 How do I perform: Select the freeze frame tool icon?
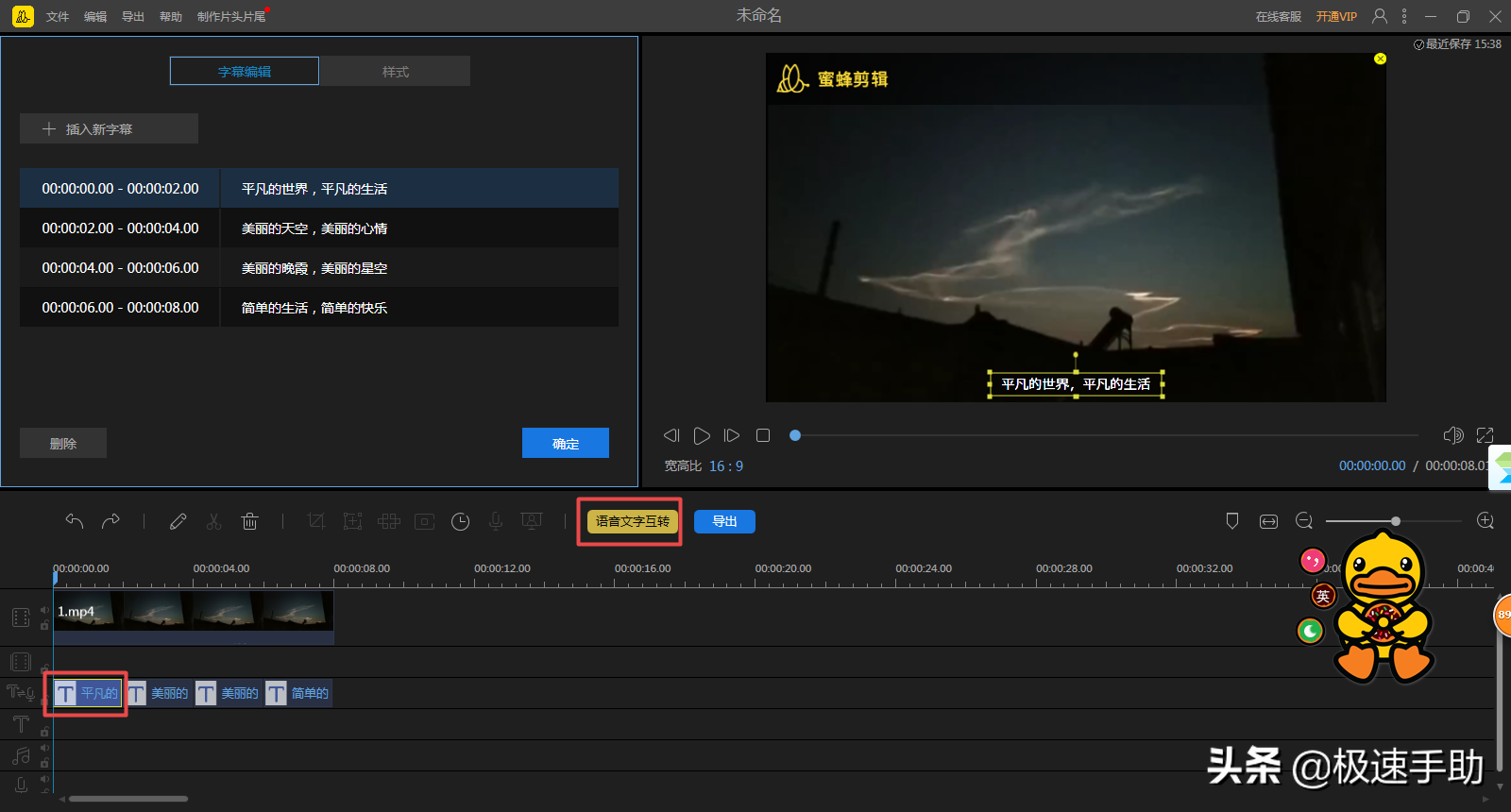point(425,521)
